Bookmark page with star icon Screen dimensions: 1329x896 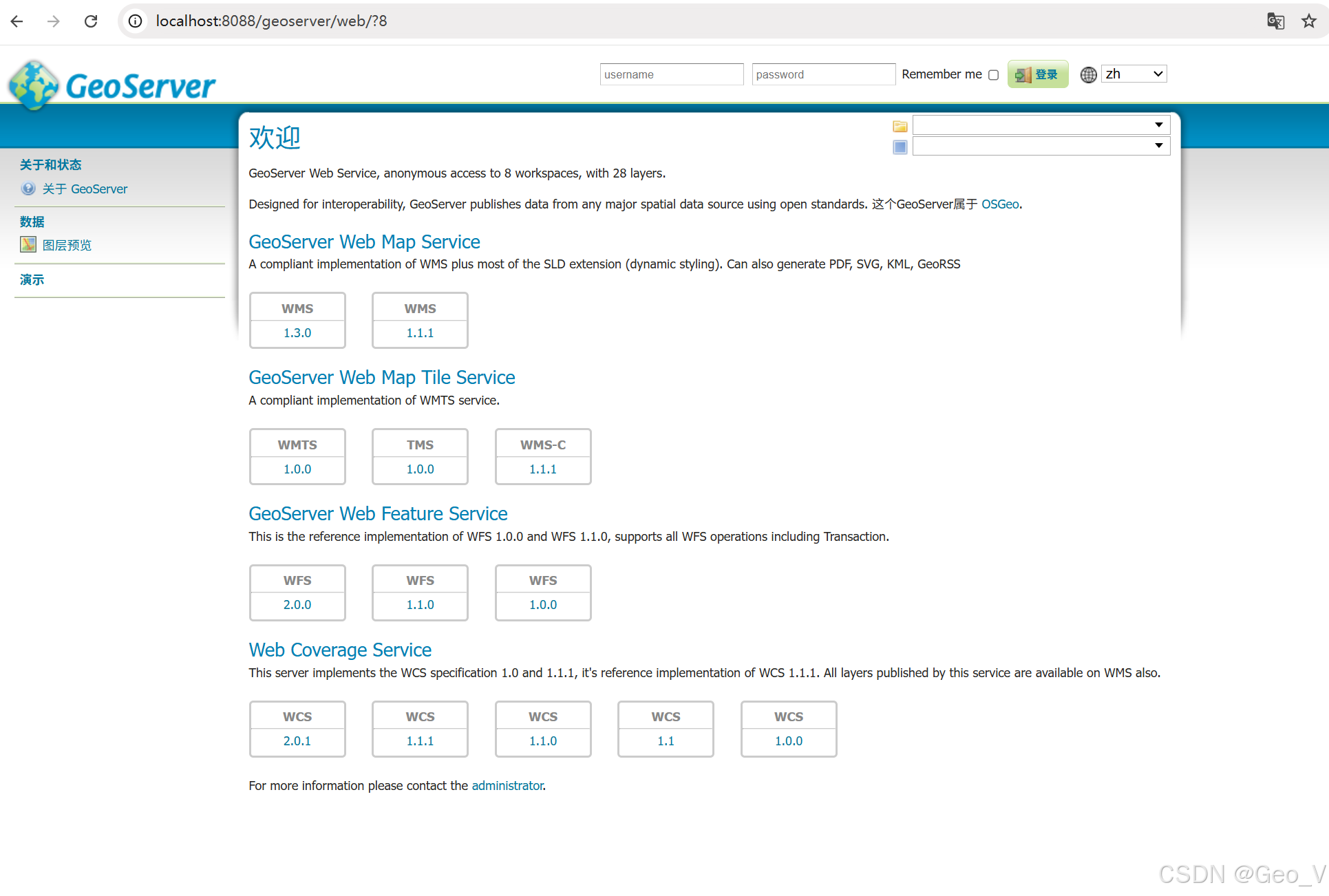click(x=1308, y=21)
